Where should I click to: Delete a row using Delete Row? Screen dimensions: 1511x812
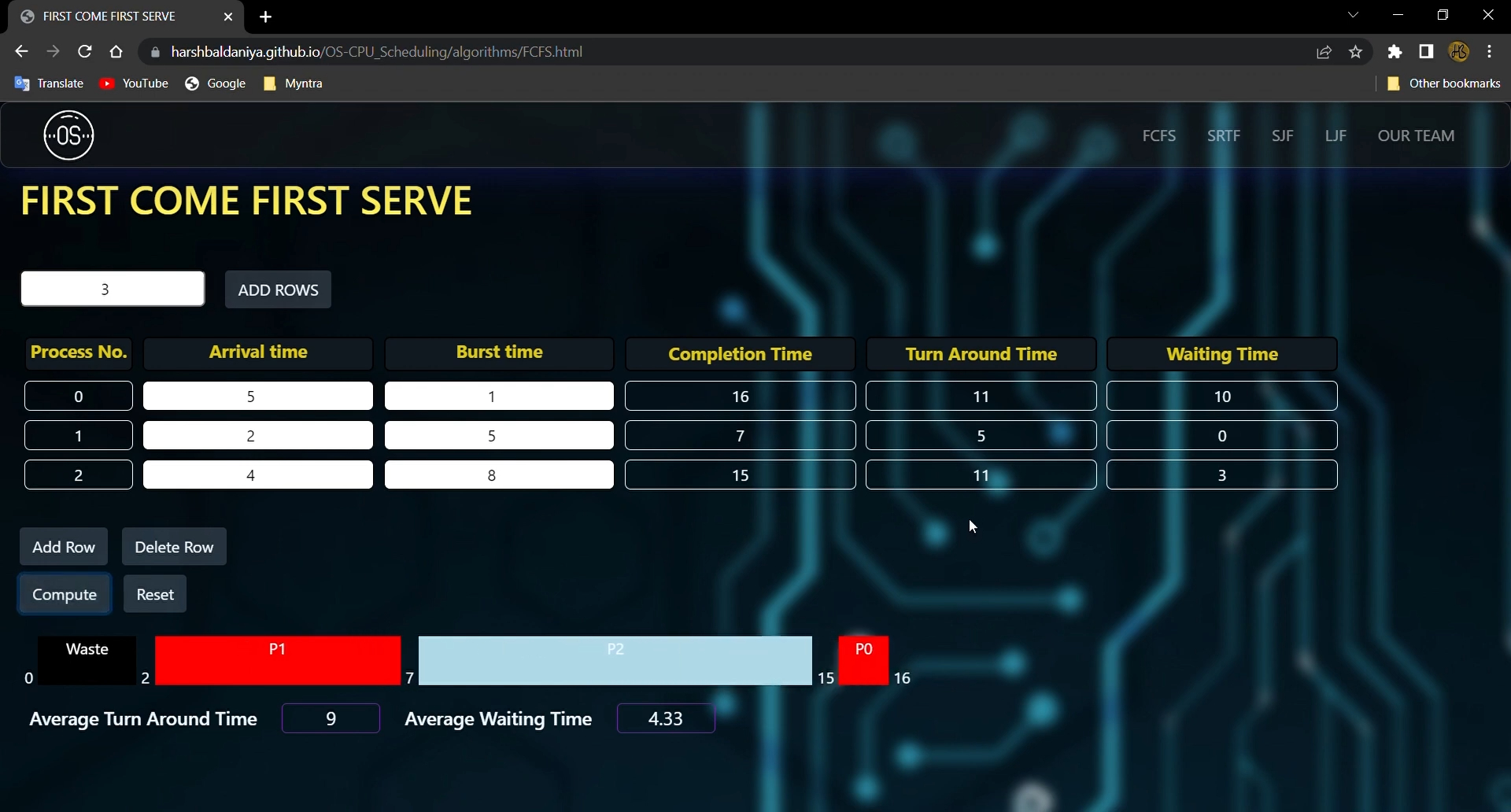point(174,546)
